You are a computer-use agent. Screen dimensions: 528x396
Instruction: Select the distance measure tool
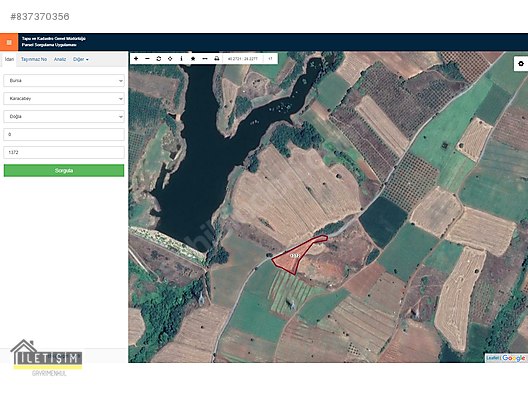pos(205,59)
